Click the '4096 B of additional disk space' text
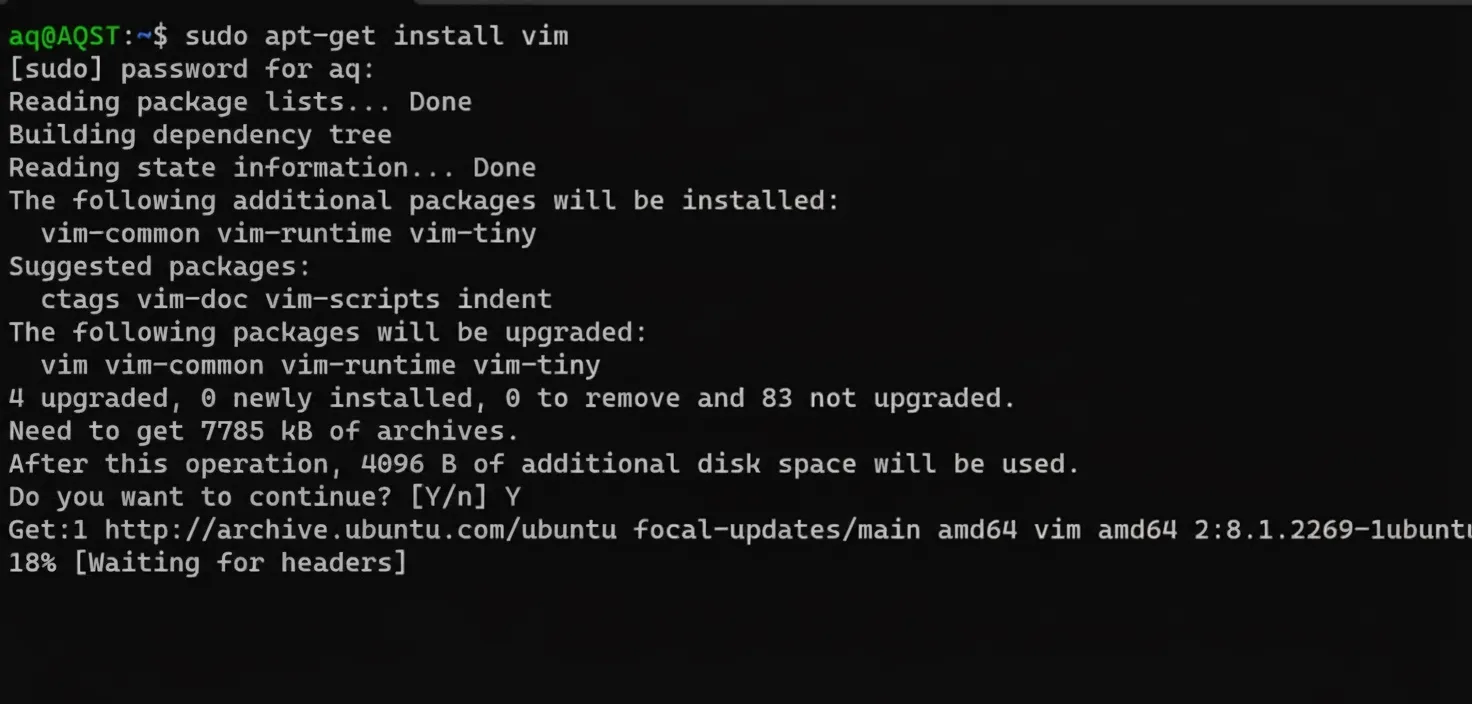Viewport: 1472px width, 704px height. (x=608, y=464)
